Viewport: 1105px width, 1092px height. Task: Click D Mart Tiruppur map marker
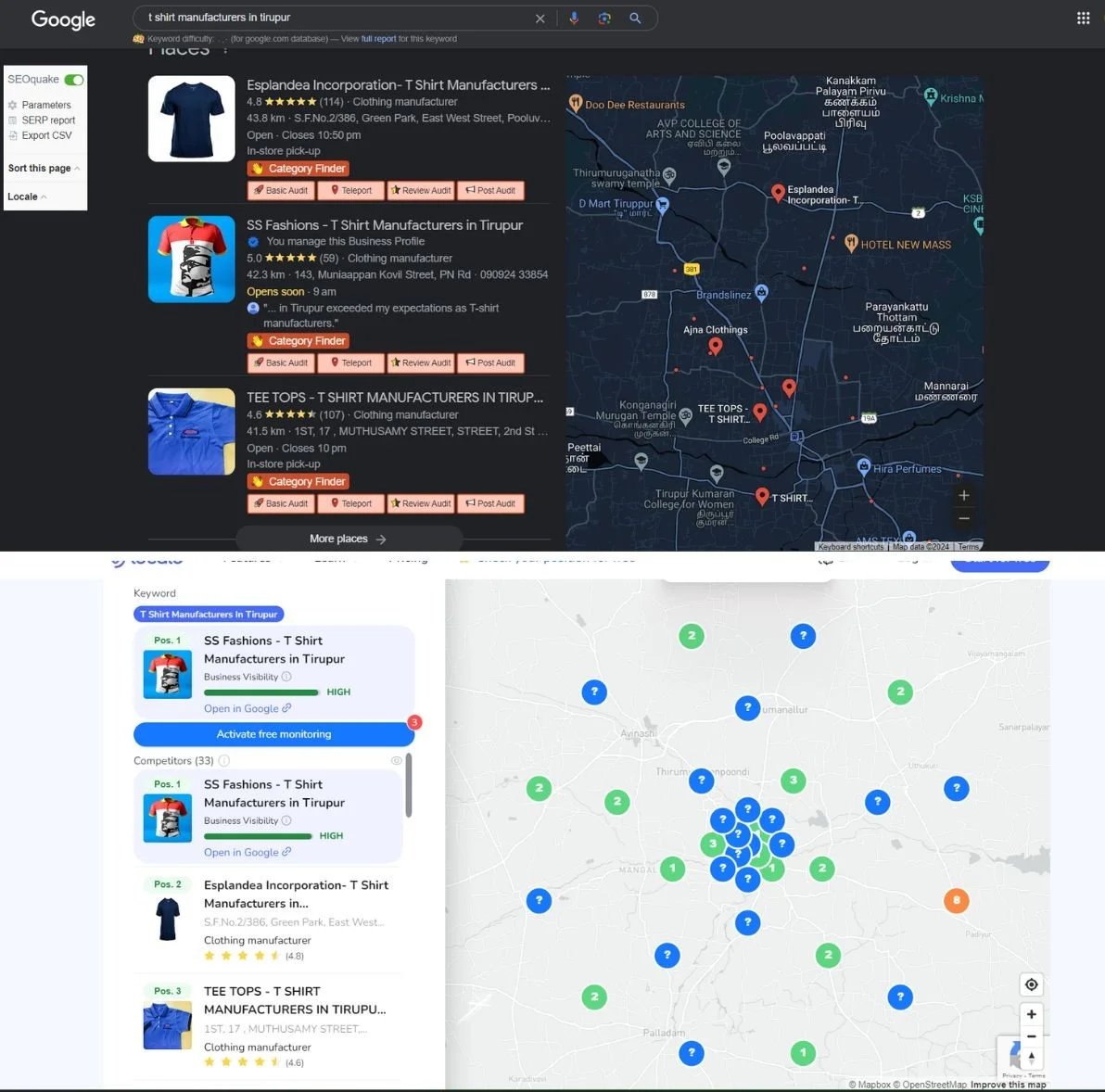(x=662, y=205)
